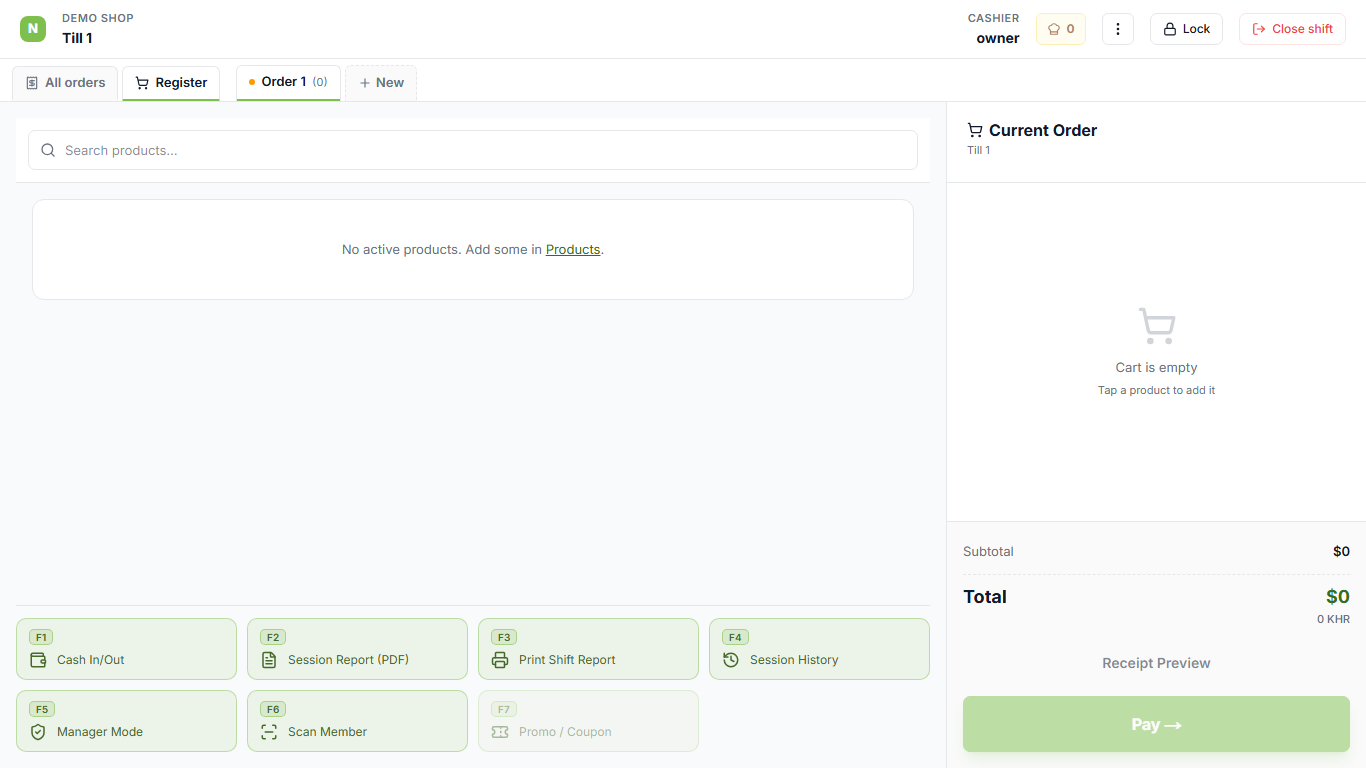The height and width of the screenshot is (768, 1366).
Task: Click the empty cart icon in order panel
Action: click(1157, 326)
